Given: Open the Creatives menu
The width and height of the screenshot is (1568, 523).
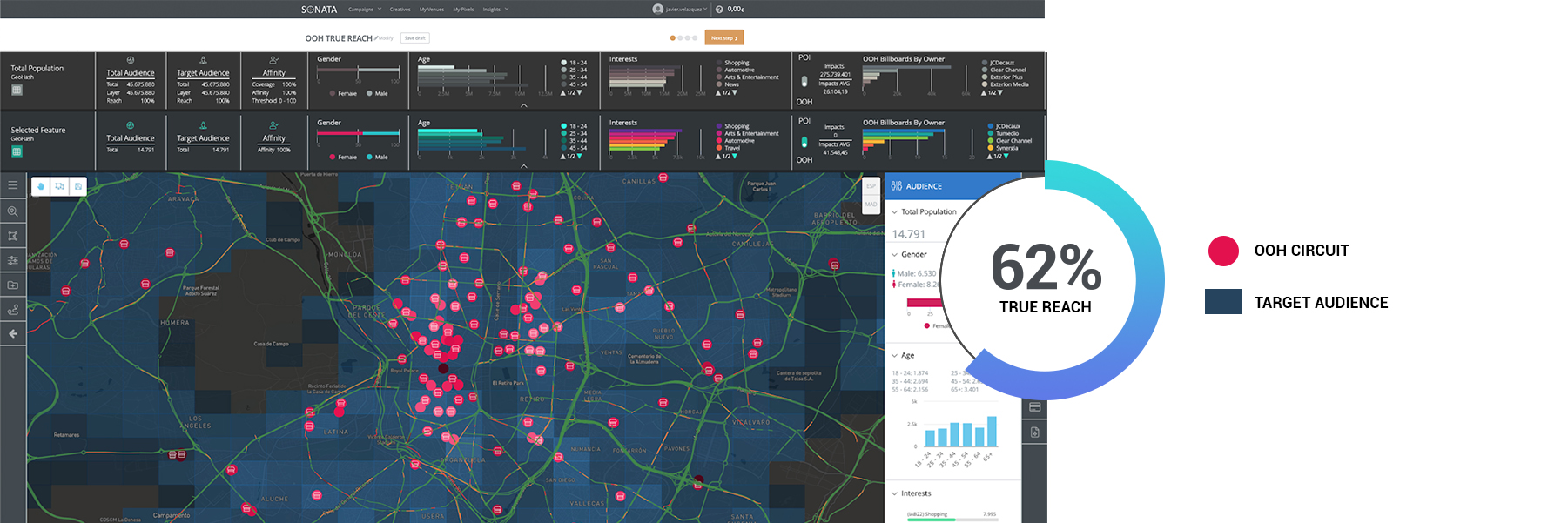Looking at the screenshot, I should click(x=400, y=10).
